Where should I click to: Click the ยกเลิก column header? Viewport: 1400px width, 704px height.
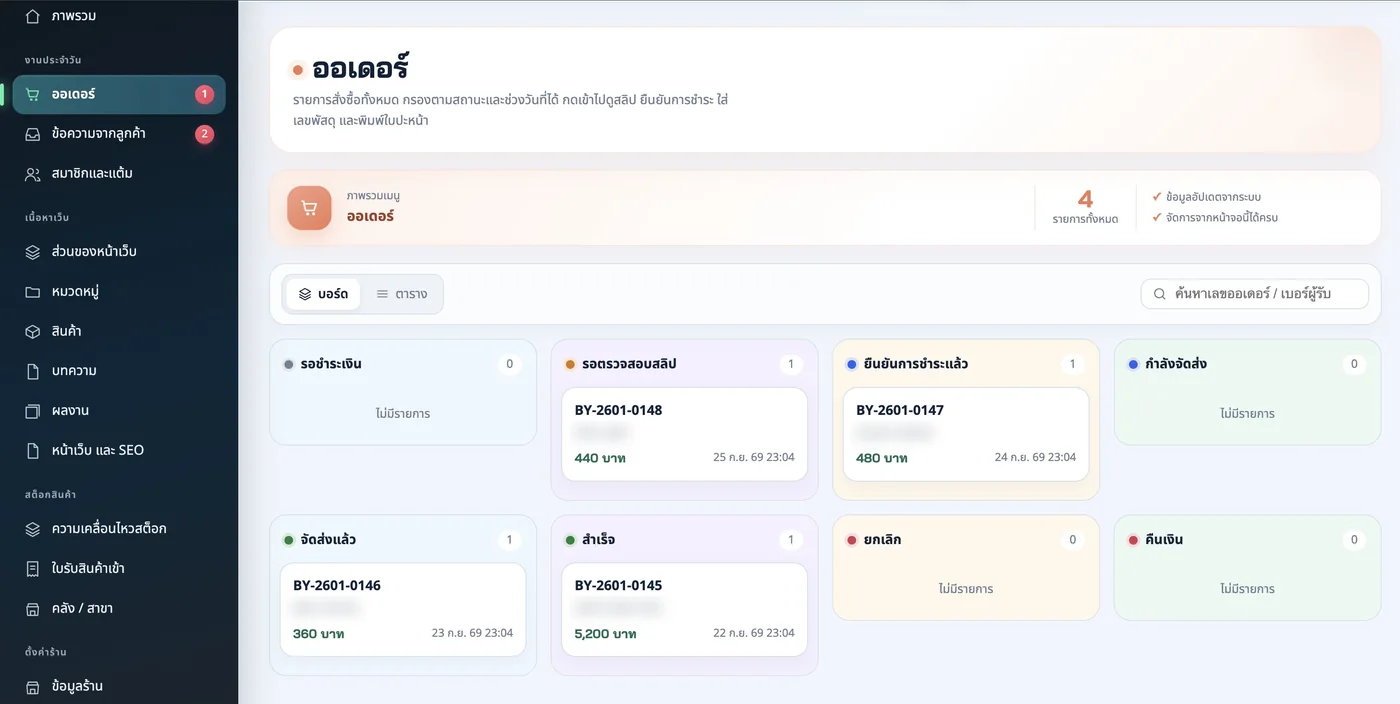point(966,540)
